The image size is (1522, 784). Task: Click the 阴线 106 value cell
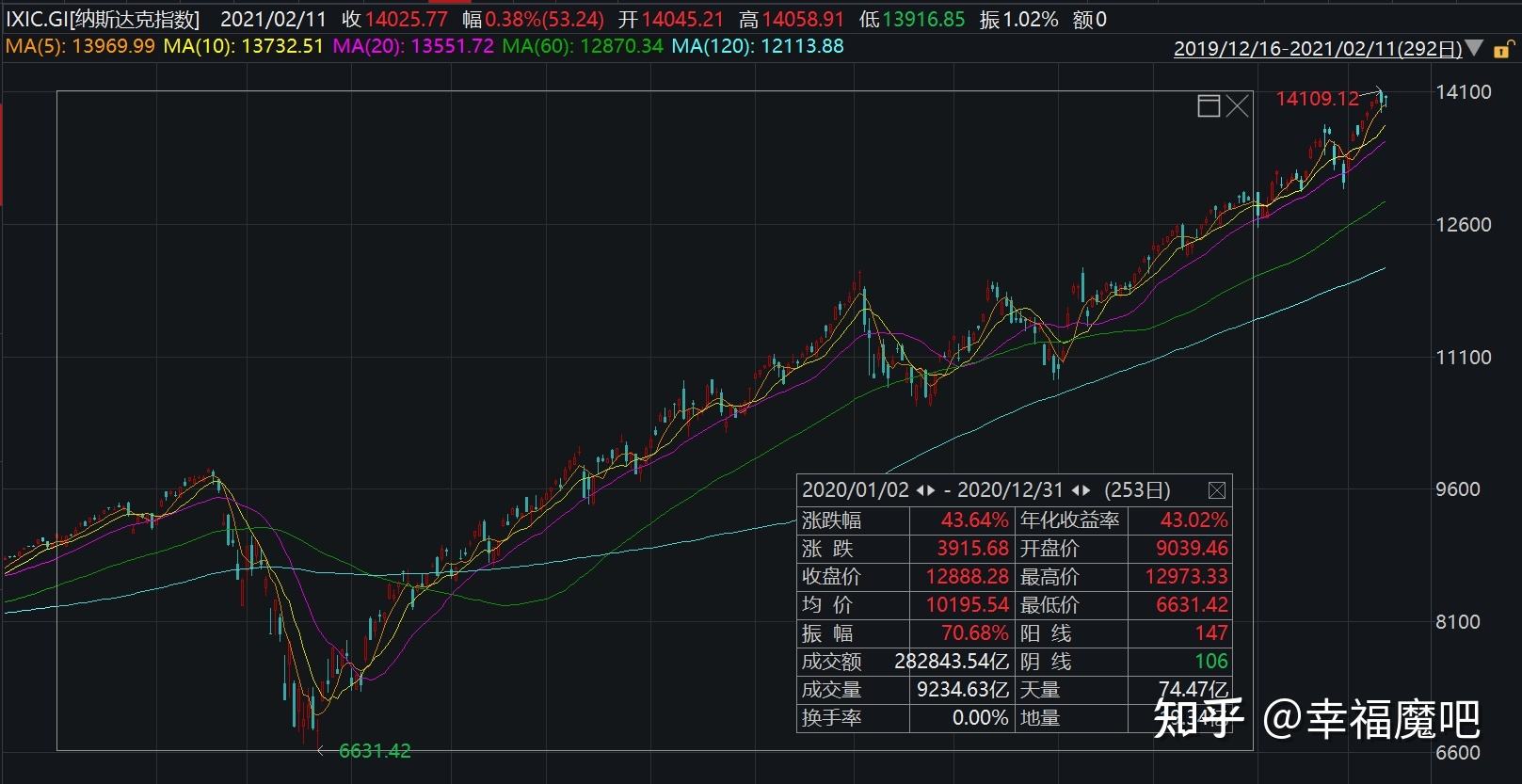1180,662
